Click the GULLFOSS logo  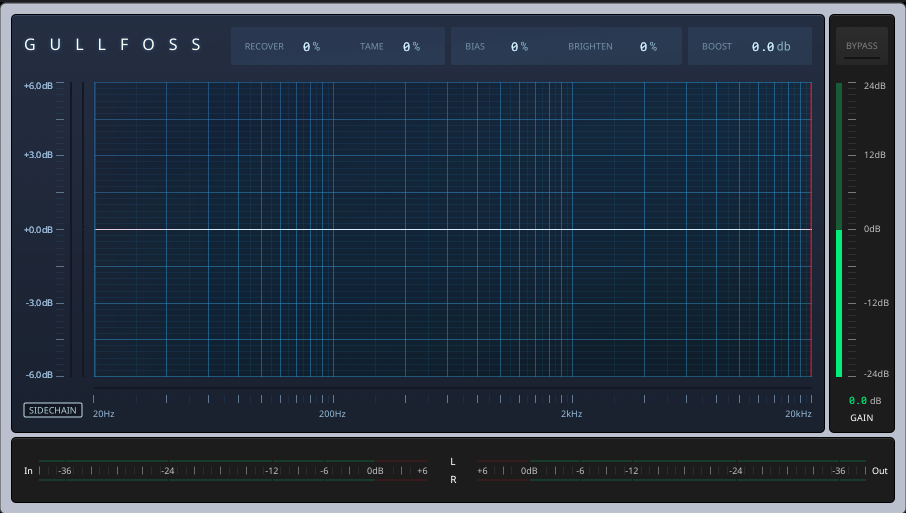point(113,45)
